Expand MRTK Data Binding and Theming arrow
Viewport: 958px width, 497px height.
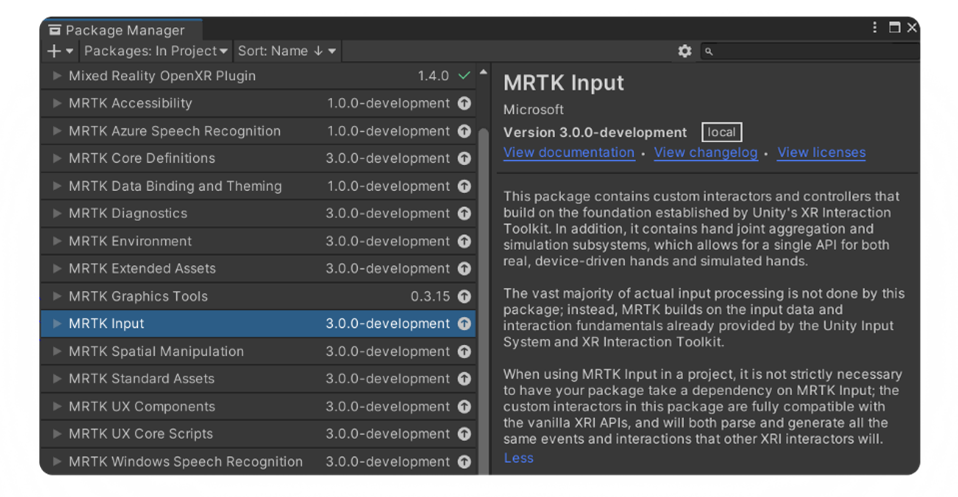click(56, 186)
